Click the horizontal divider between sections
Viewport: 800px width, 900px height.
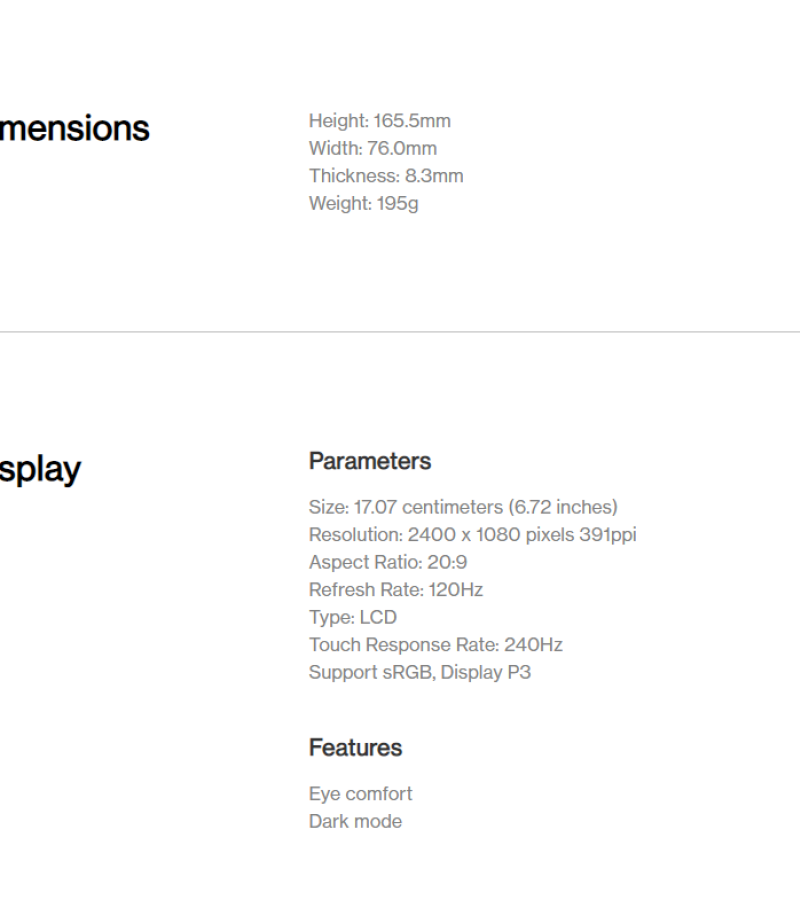coord(400,332)
